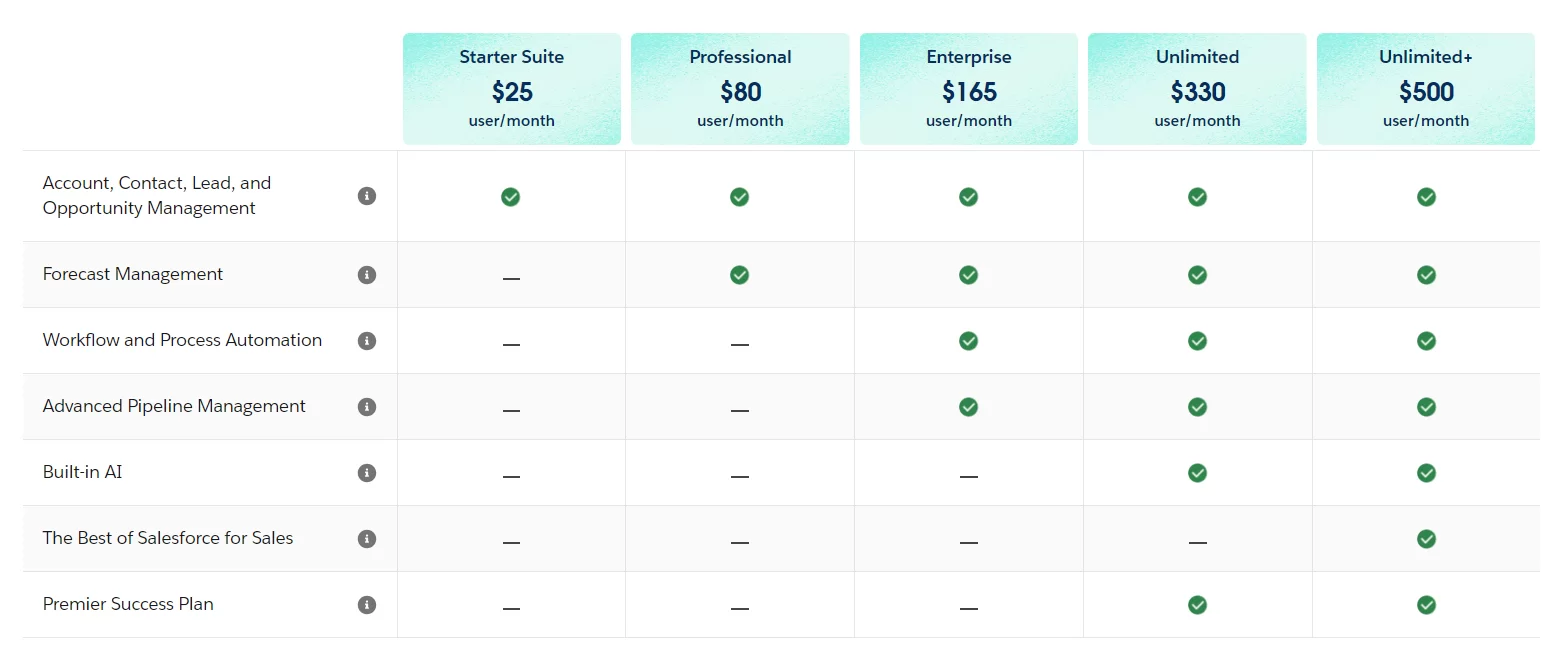Select the Starter Suite pricing card

511,88
